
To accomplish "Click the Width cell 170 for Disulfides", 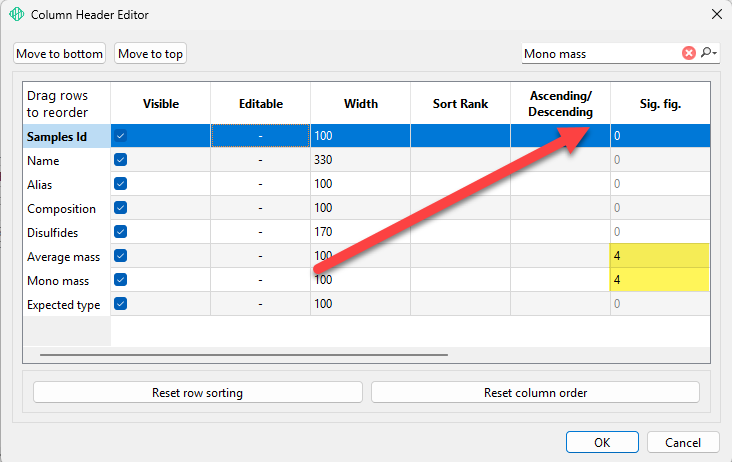I will click(x=360, y=232).
